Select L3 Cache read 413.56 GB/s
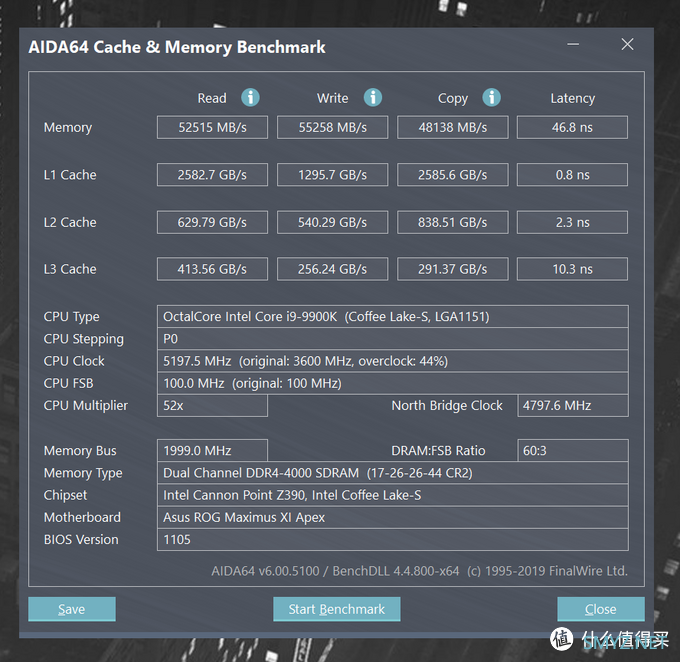The width and height of the screenshot is (680, 662). [212, 269]
